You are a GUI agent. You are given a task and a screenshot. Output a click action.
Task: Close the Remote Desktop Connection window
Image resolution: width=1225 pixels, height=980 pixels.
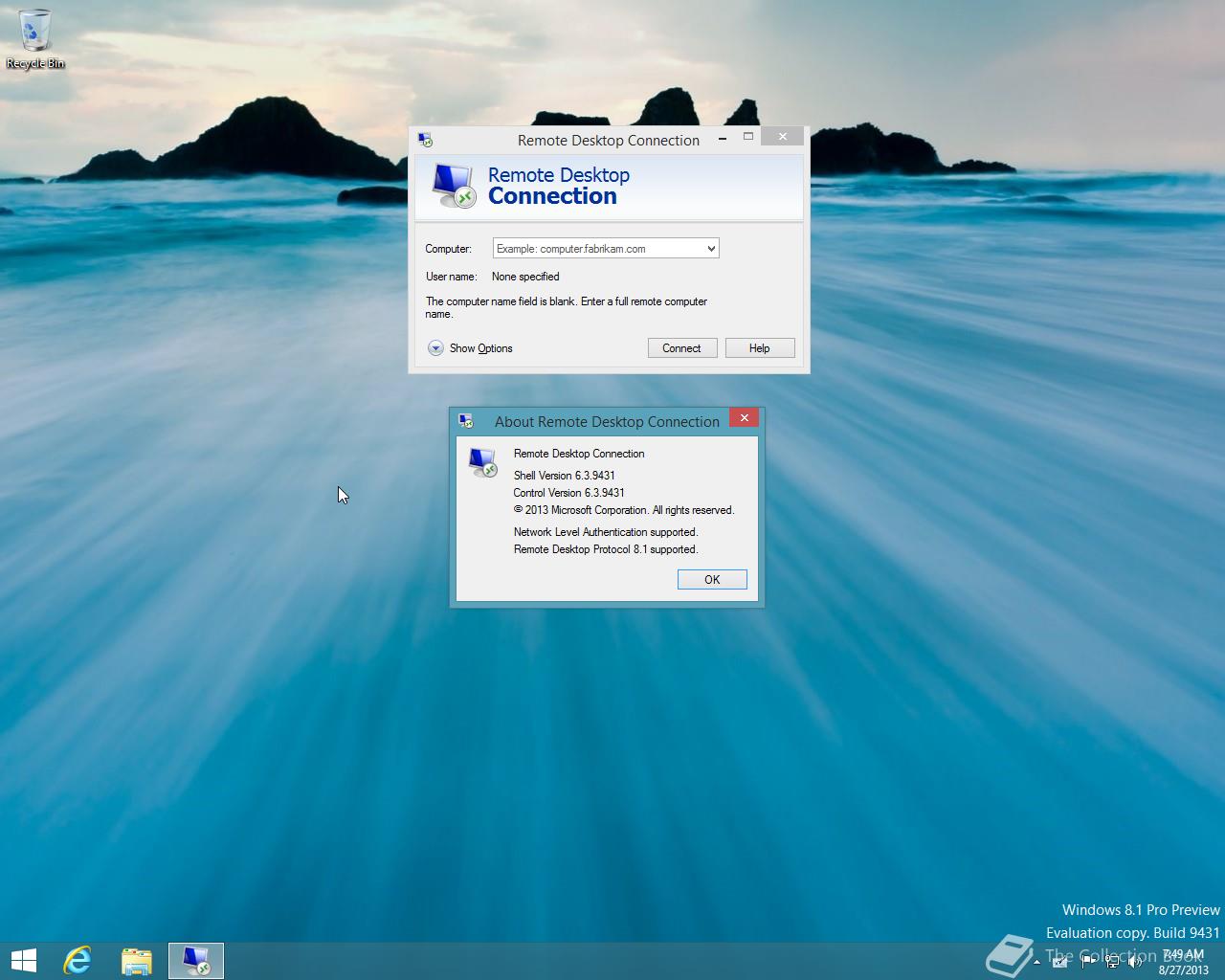(783, 137)
